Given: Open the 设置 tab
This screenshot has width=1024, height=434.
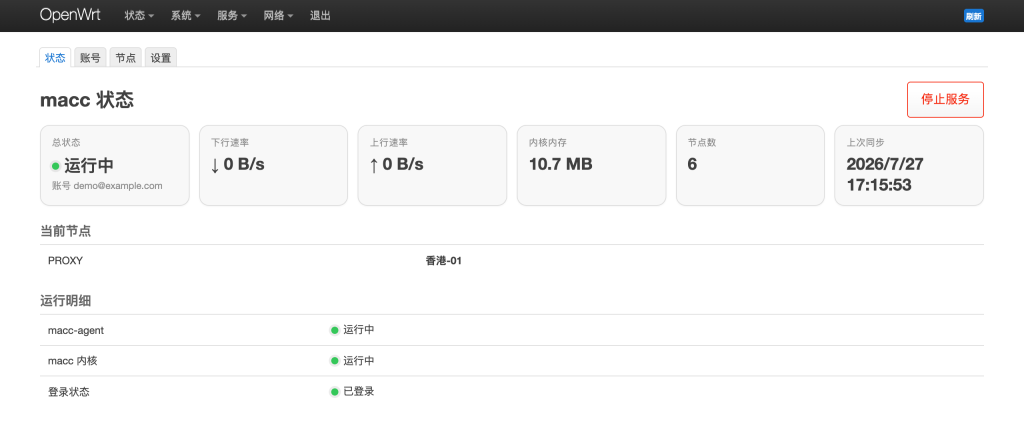Looking at the screenshot, I should point(161,57).
